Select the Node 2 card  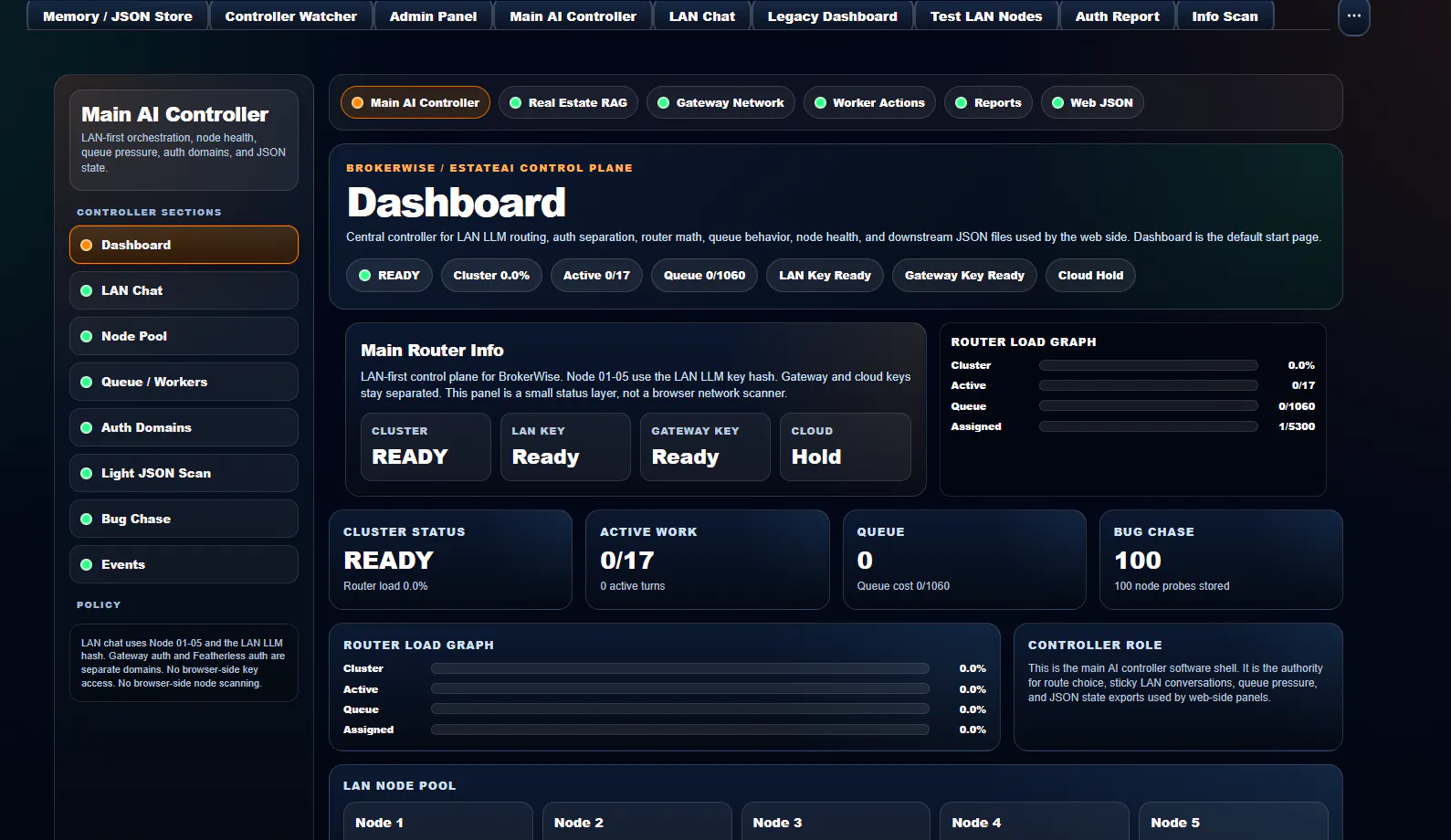pos(636,822)
